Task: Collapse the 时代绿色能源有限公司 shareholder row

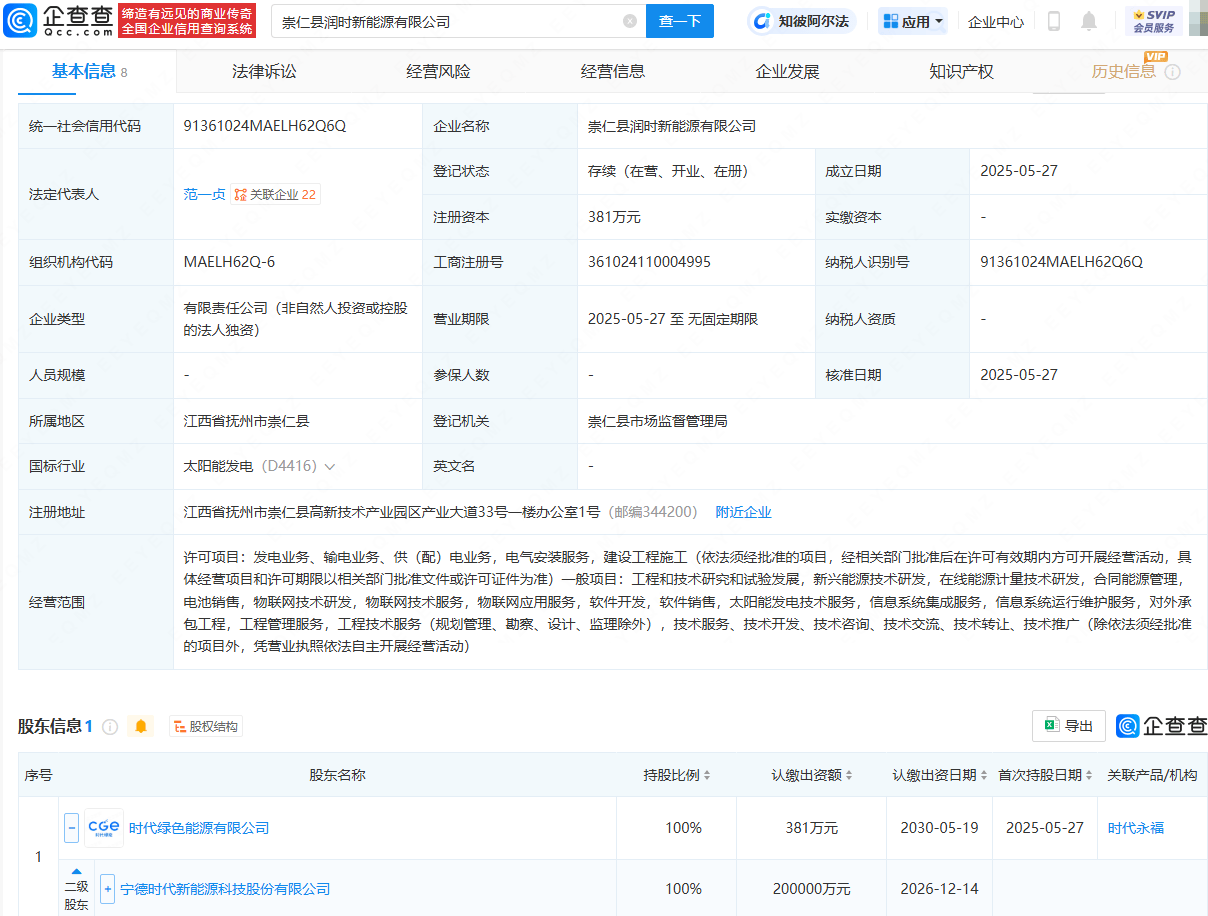Action: click(x=71, y=828)
